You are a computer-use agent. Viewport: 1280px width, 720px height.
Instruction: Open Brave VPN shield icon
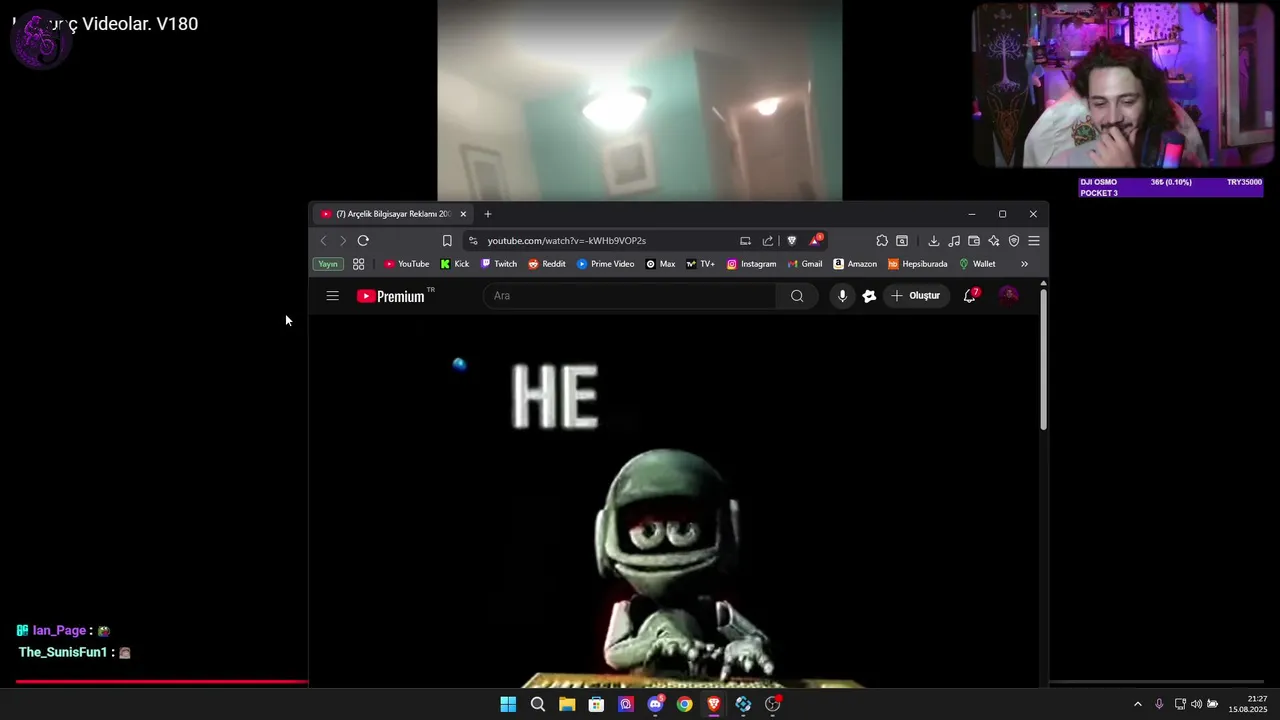point(1014,240)
